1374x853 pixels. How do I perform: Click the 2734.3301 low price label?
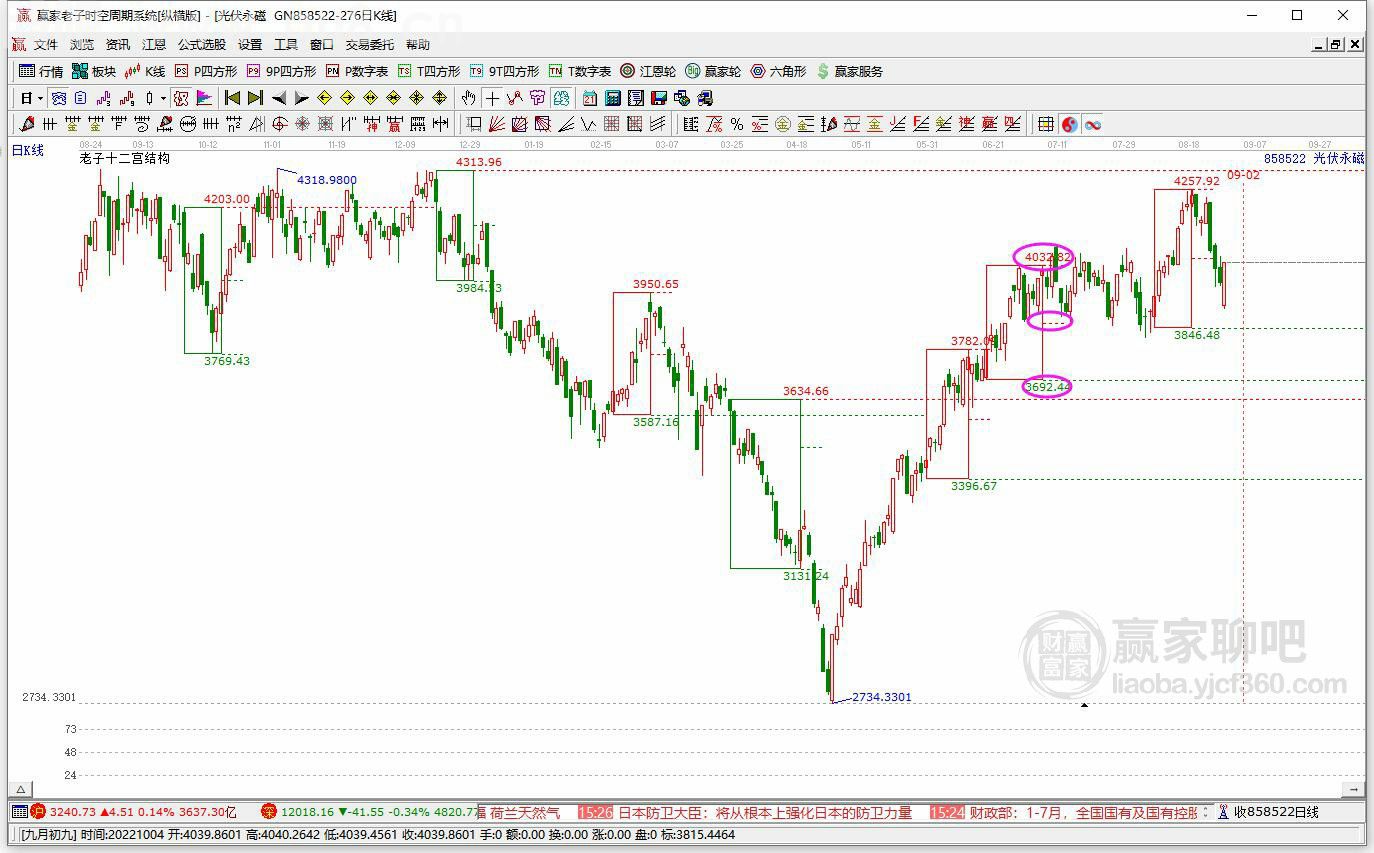click(882, 697)
